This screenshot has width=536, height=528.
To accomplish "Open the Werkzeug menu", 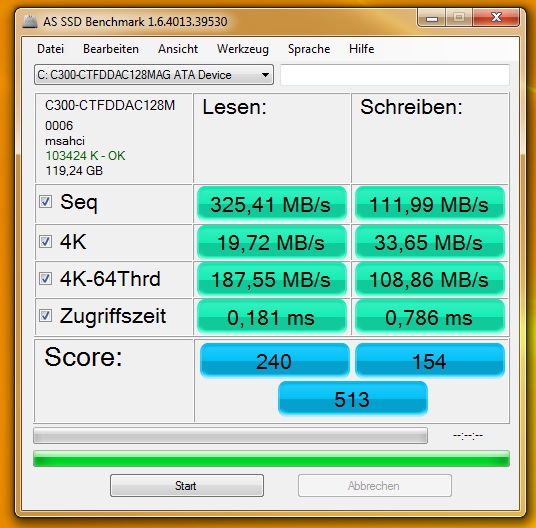I will [243, 49].
